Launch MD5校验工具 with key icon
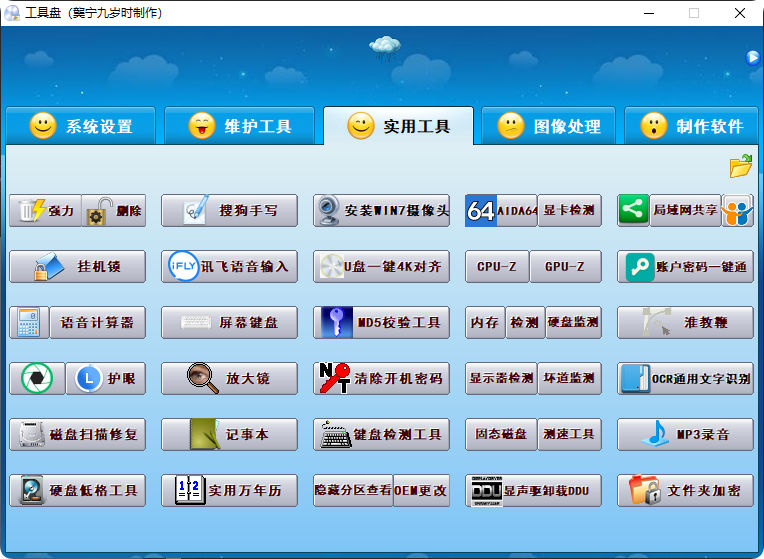Image resolution: width=764 pixels, height=559 pixels. click(382, 322)
